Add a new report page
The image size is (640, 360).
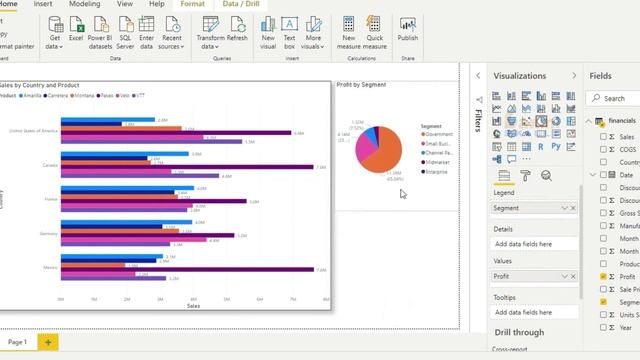(48, 342)
